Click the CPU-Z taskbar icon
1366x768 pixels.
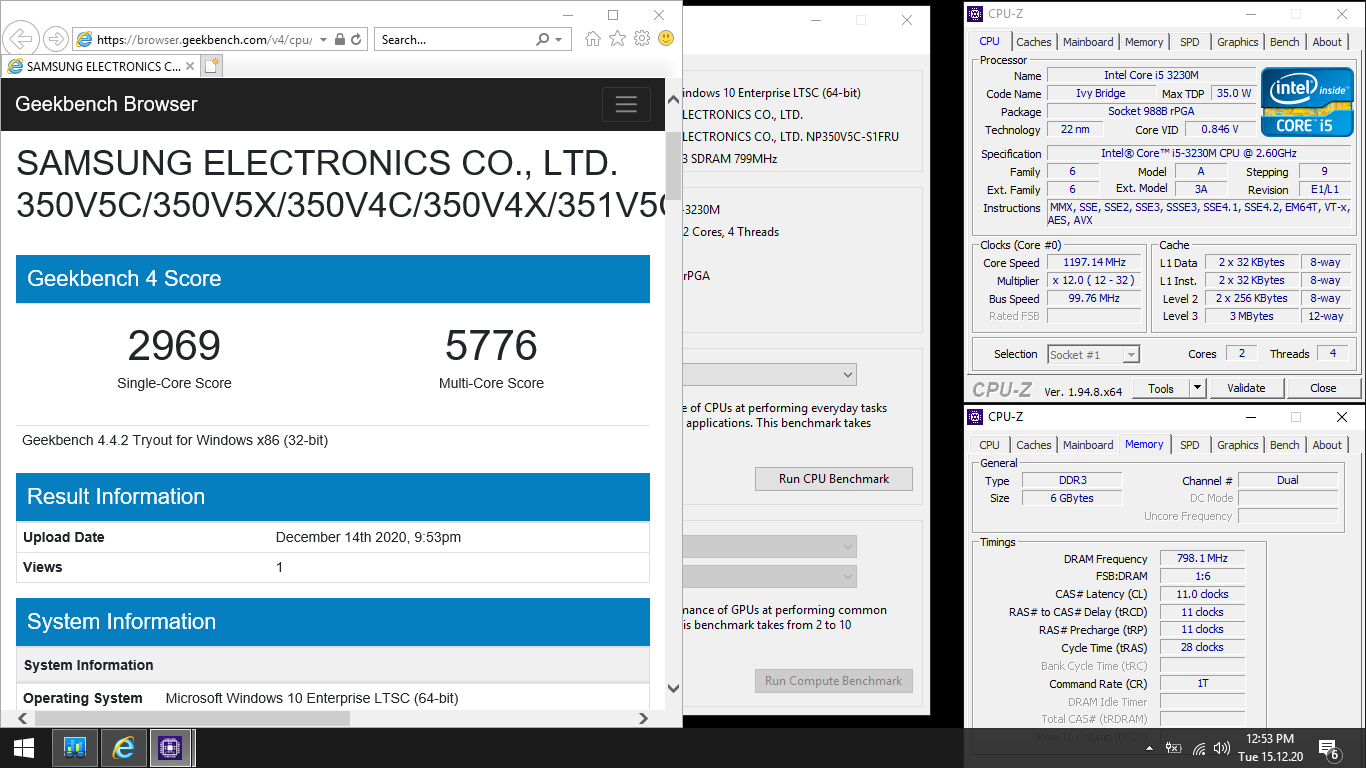click(x=170, y=748)
